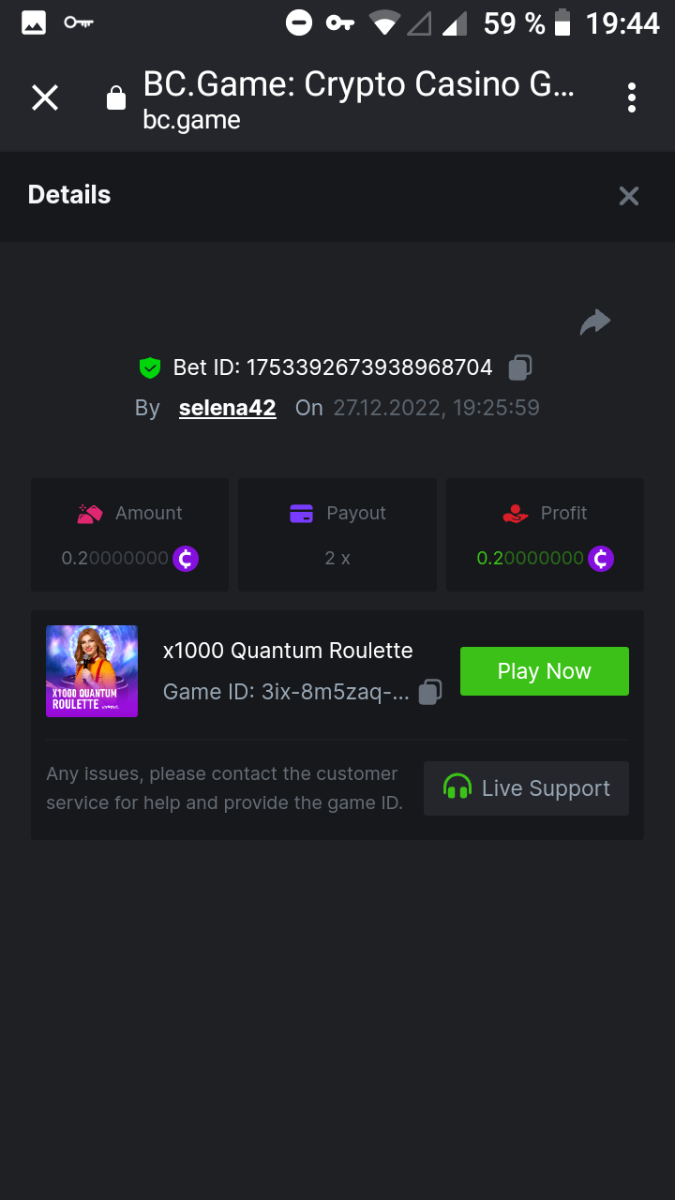Copy the Game ID
Screen dimensions: 675x1200
pos(430,692)
